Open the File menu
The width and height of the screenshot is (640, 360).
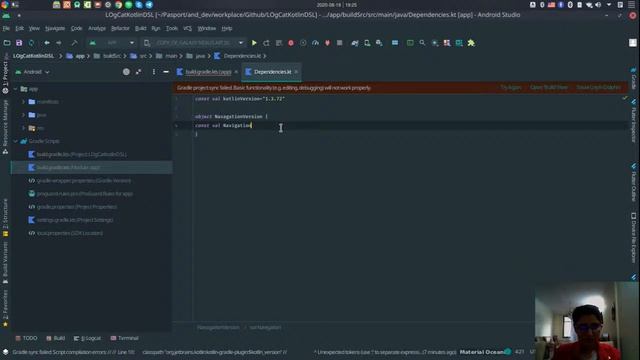coord(6,29)
